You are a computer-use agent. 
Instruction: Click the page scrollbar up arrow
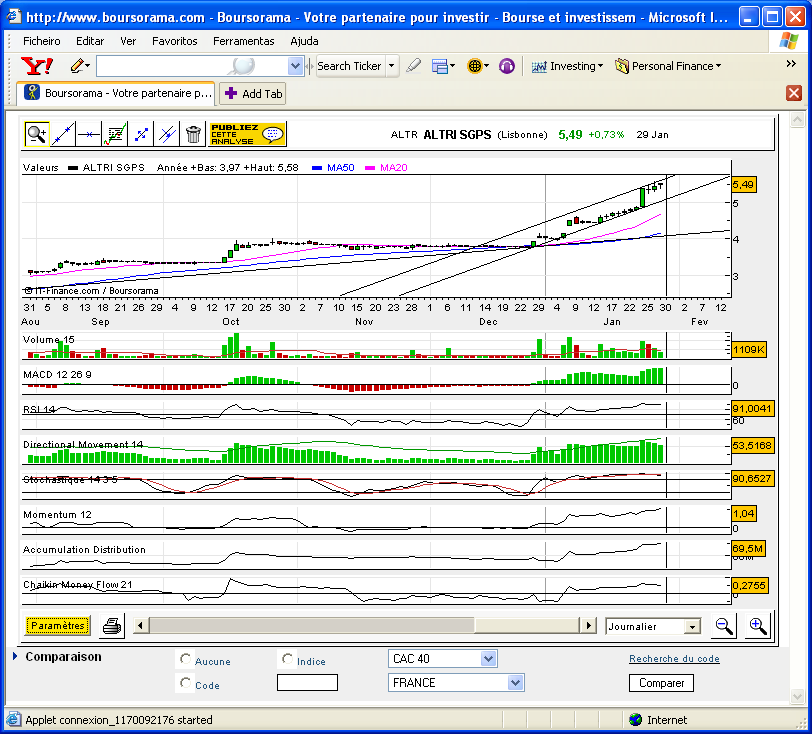797,120
